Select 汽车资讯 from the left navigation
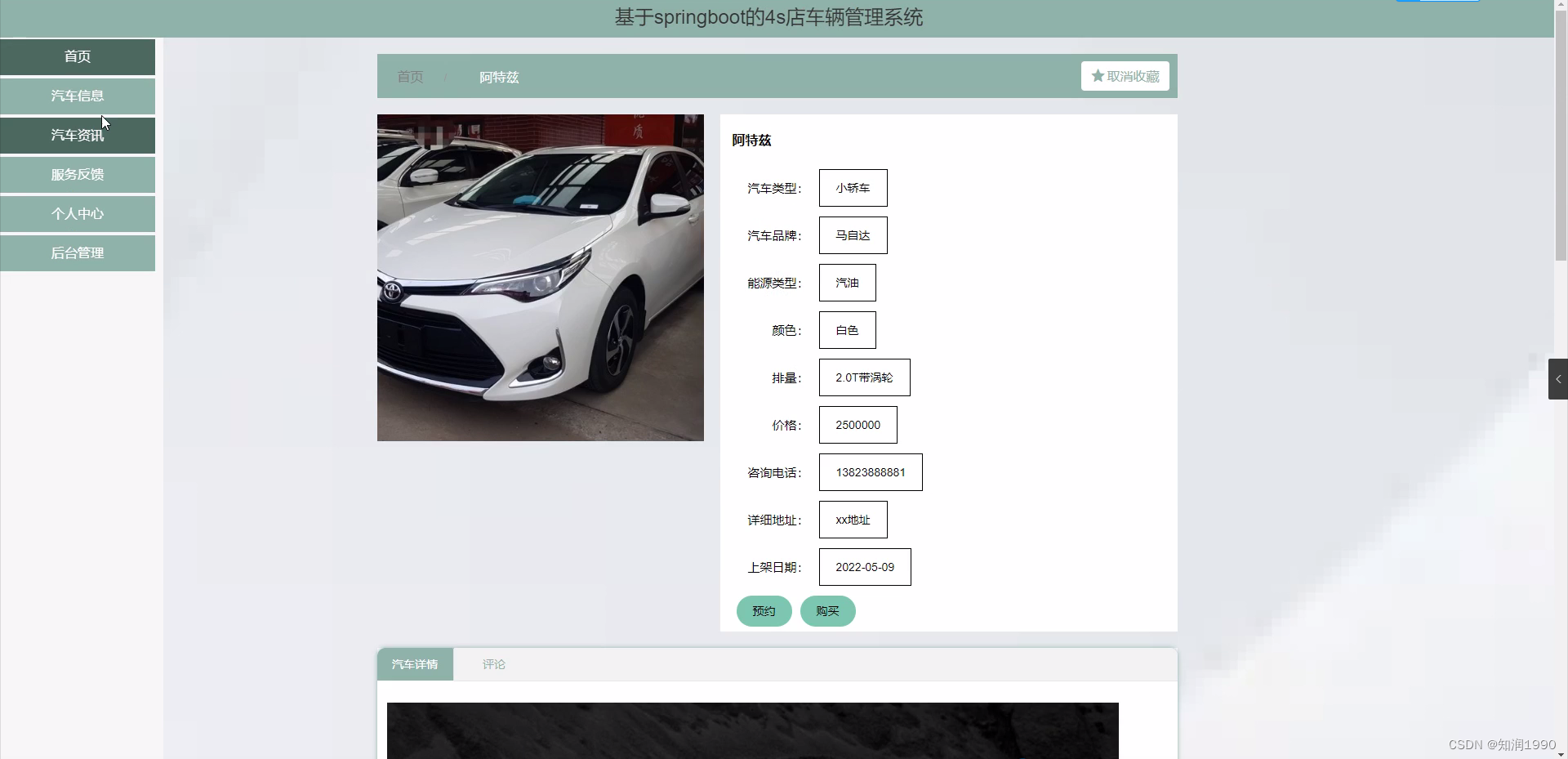 click(x=77, y=135)
